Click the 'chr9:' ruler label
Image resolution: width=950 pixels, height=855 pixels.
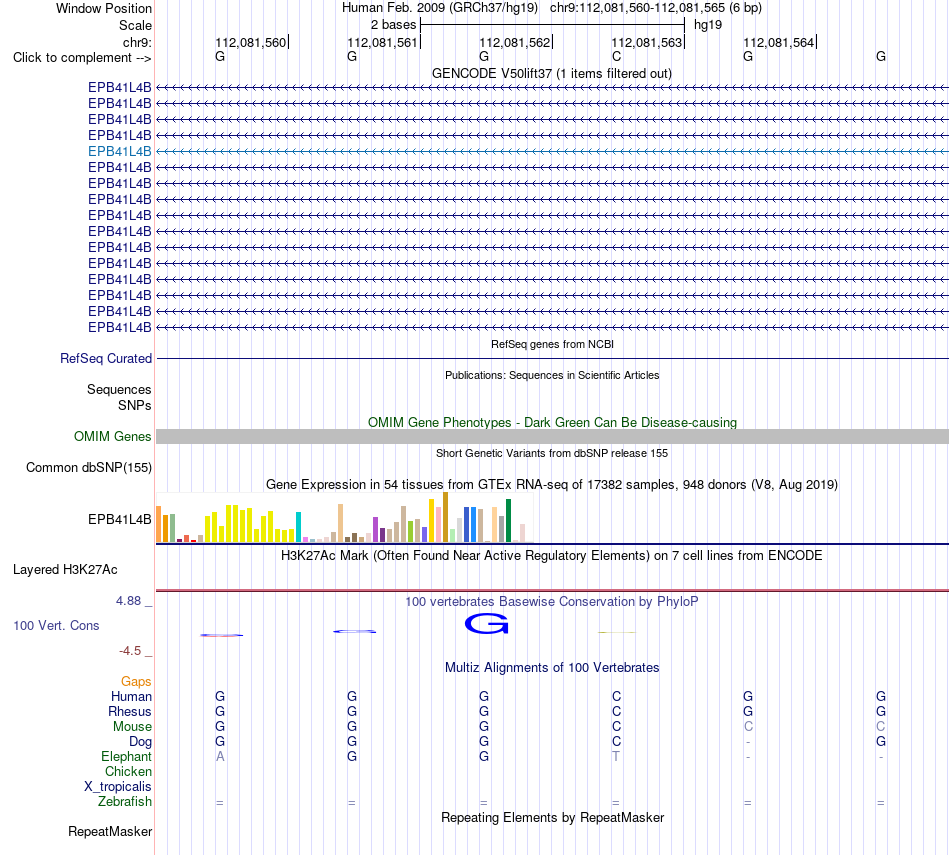click(137, 42)
